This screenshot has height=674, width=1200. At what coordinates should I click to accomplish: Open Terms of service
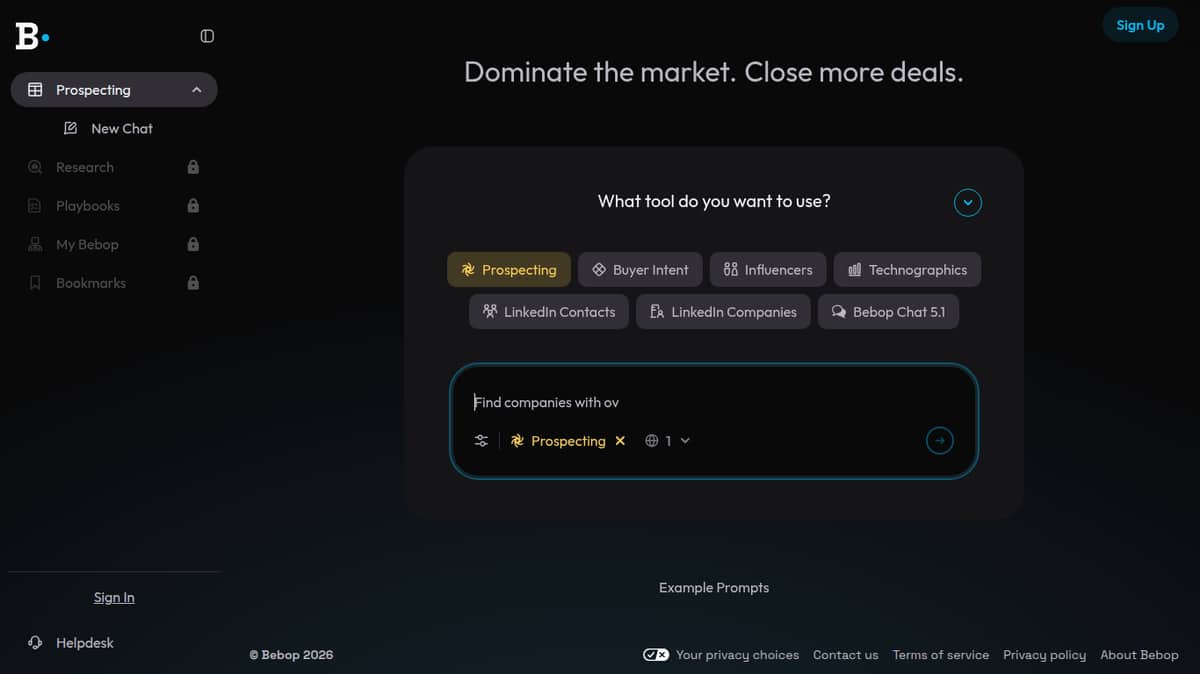(940, 655)
